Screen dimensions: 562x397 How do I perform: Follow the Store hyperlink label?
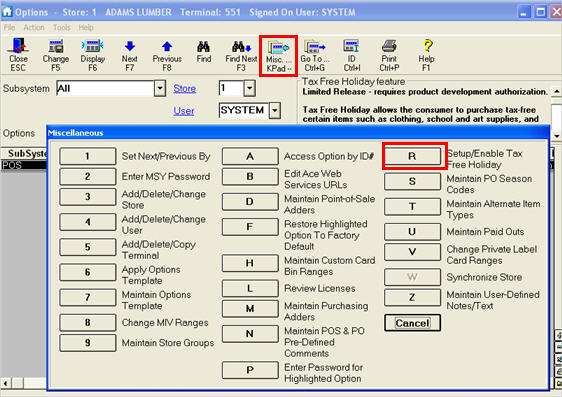tap(185, 89)
